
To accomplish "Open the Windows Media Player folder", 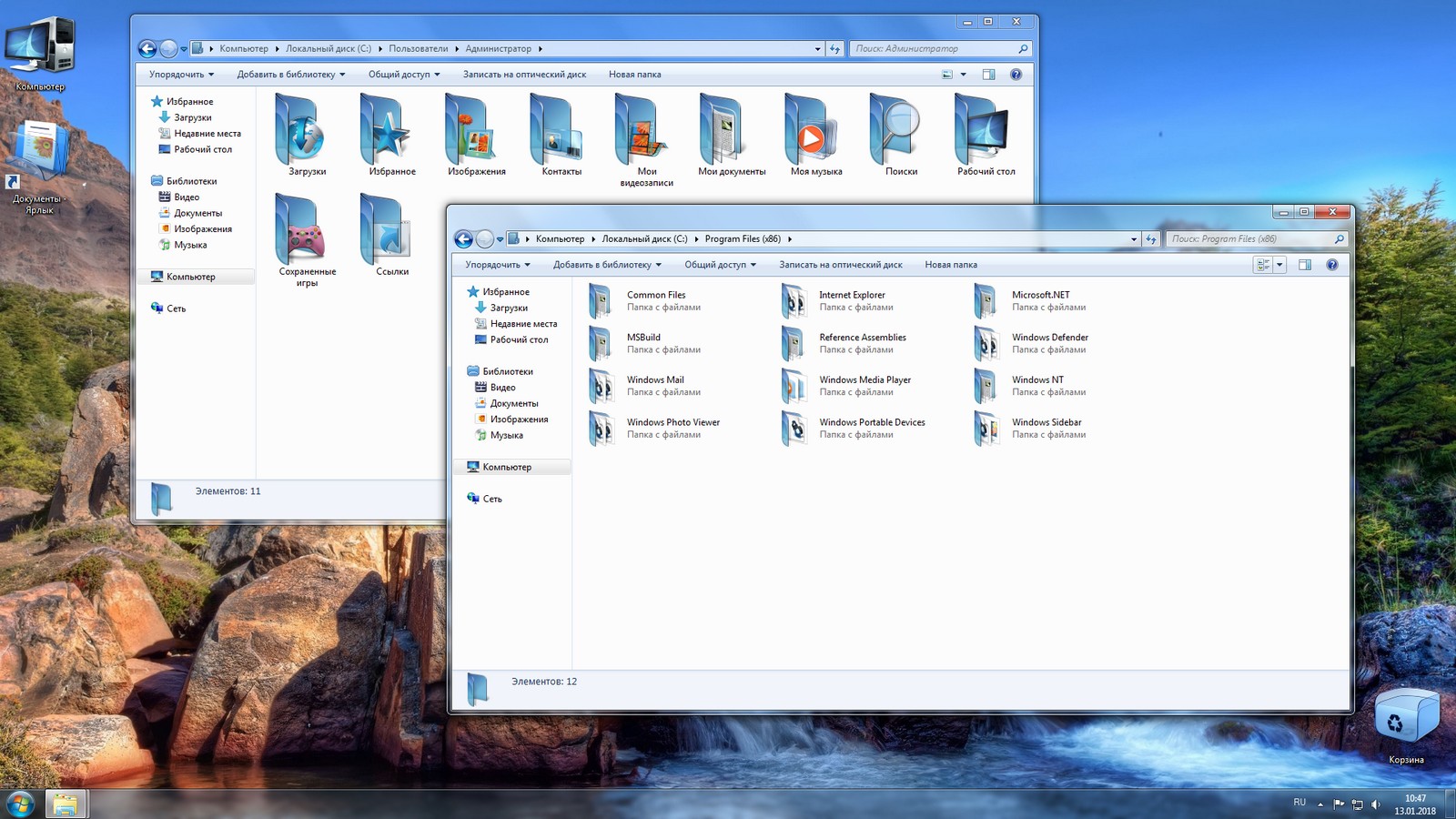I will coord(864,380).
